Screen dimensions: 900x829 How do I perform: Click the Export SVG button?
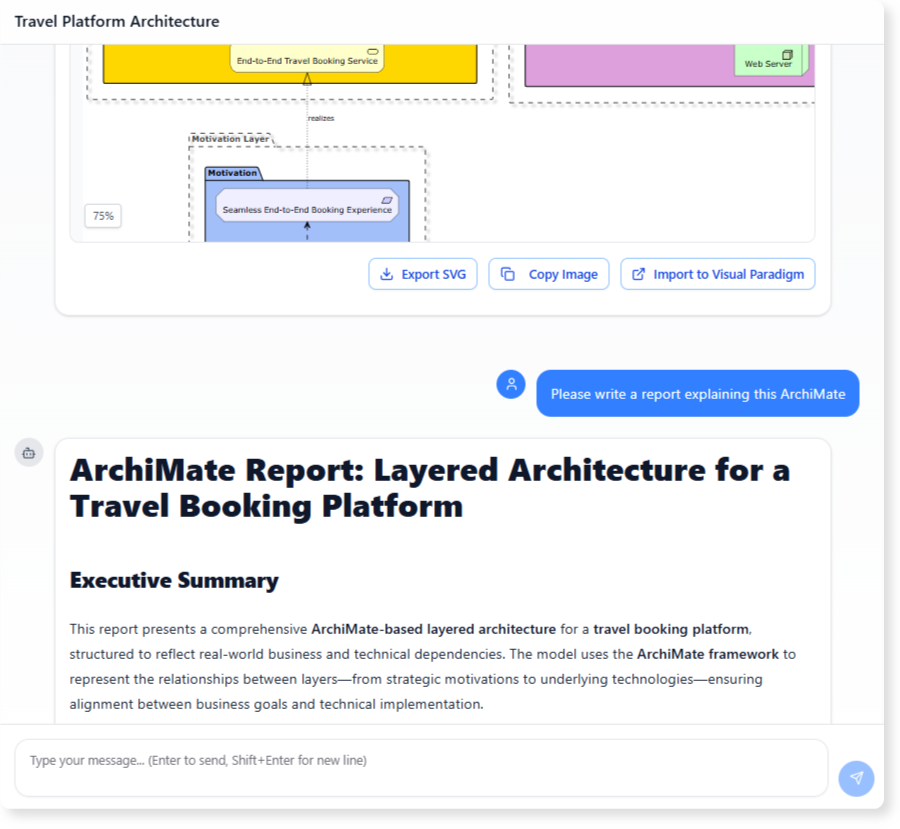422,274
